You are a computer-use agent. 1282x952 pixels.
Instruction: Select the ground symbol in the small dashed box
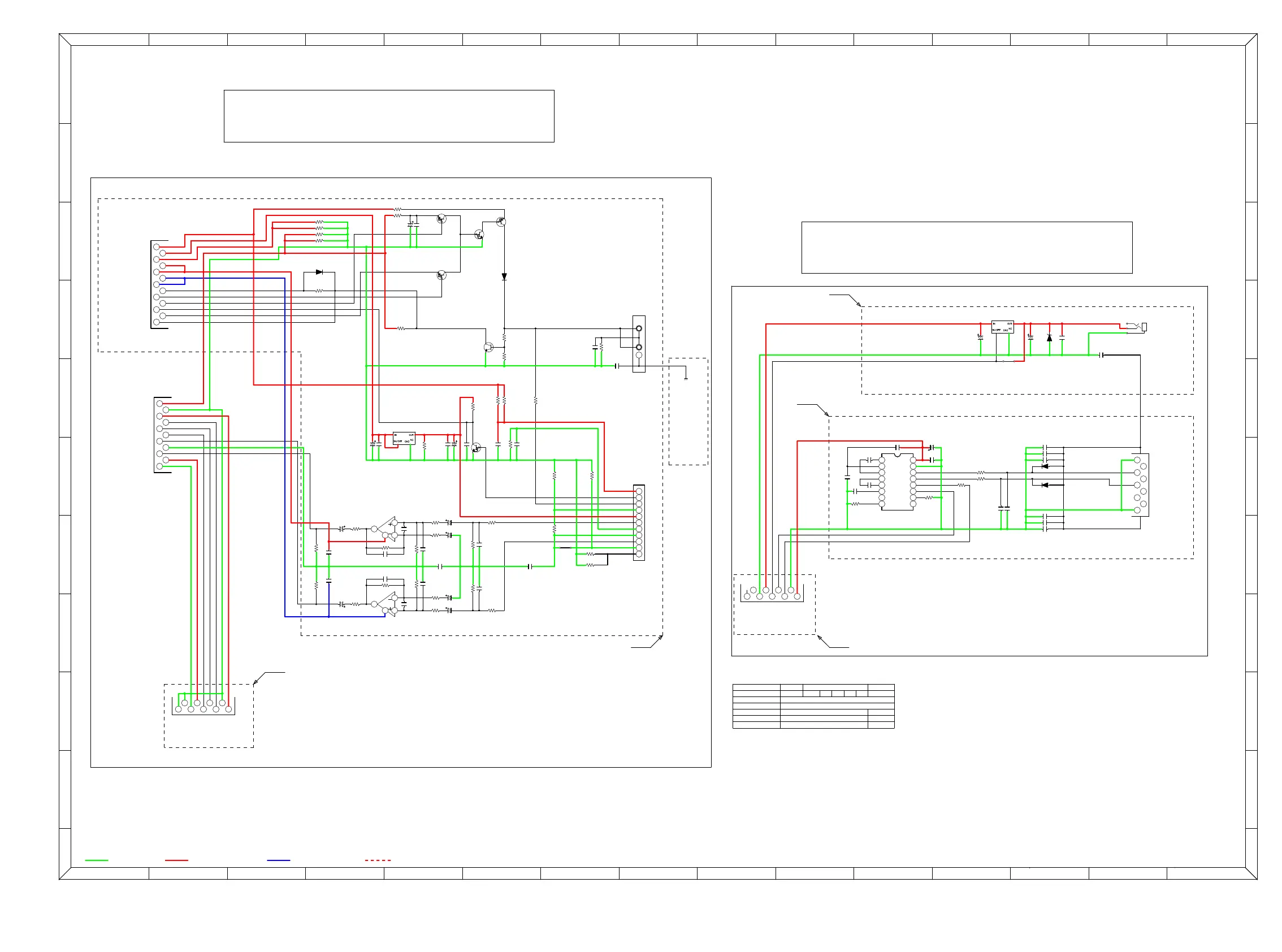click(x=686, y=379)
